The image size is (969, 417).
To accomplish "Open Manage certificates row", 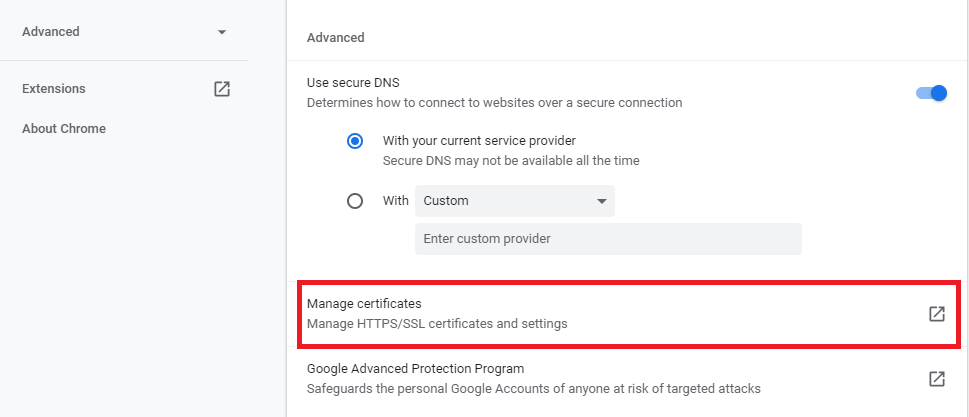I will tap(600, 314).
